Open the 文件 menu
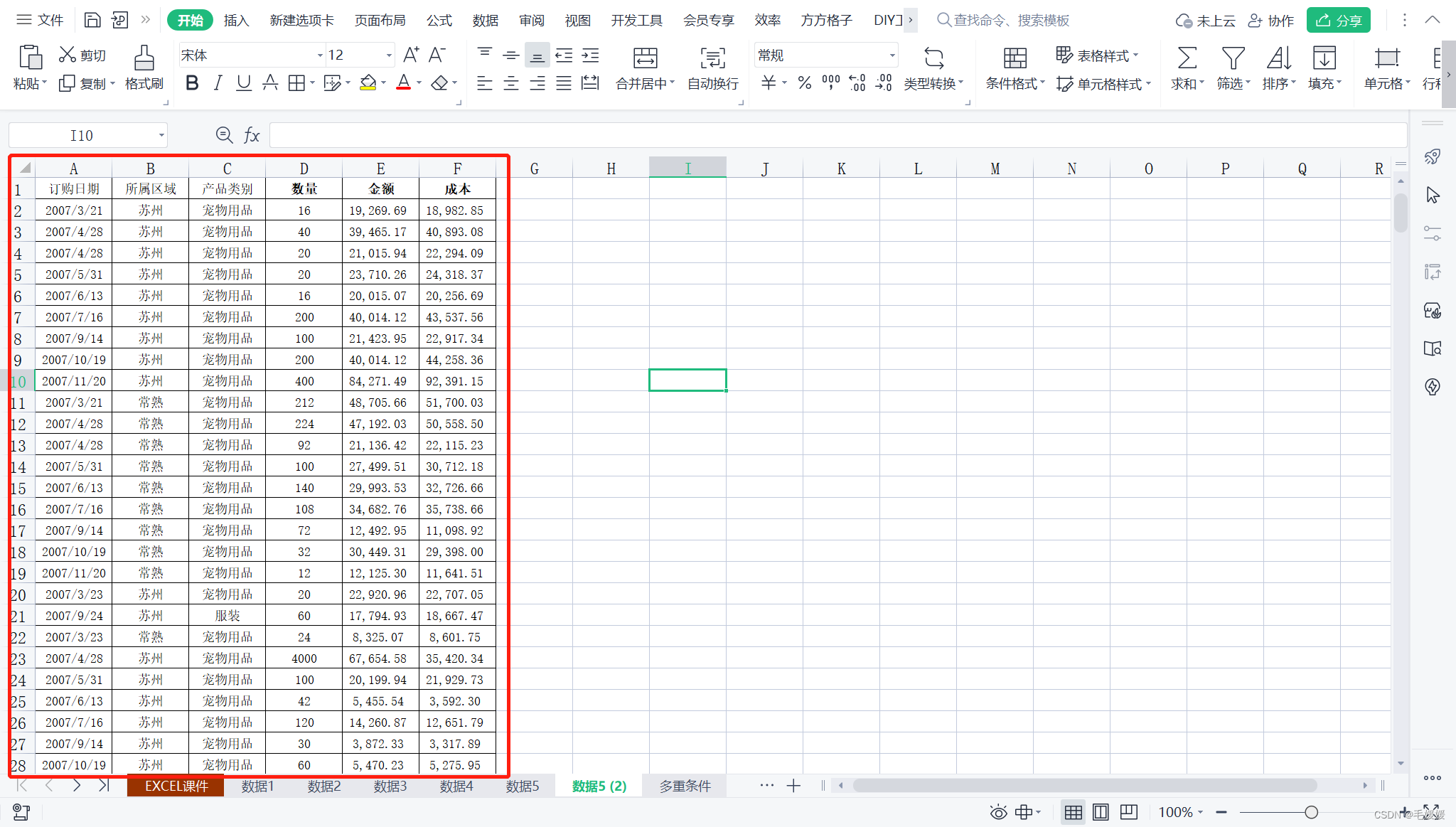 point(41,20)
